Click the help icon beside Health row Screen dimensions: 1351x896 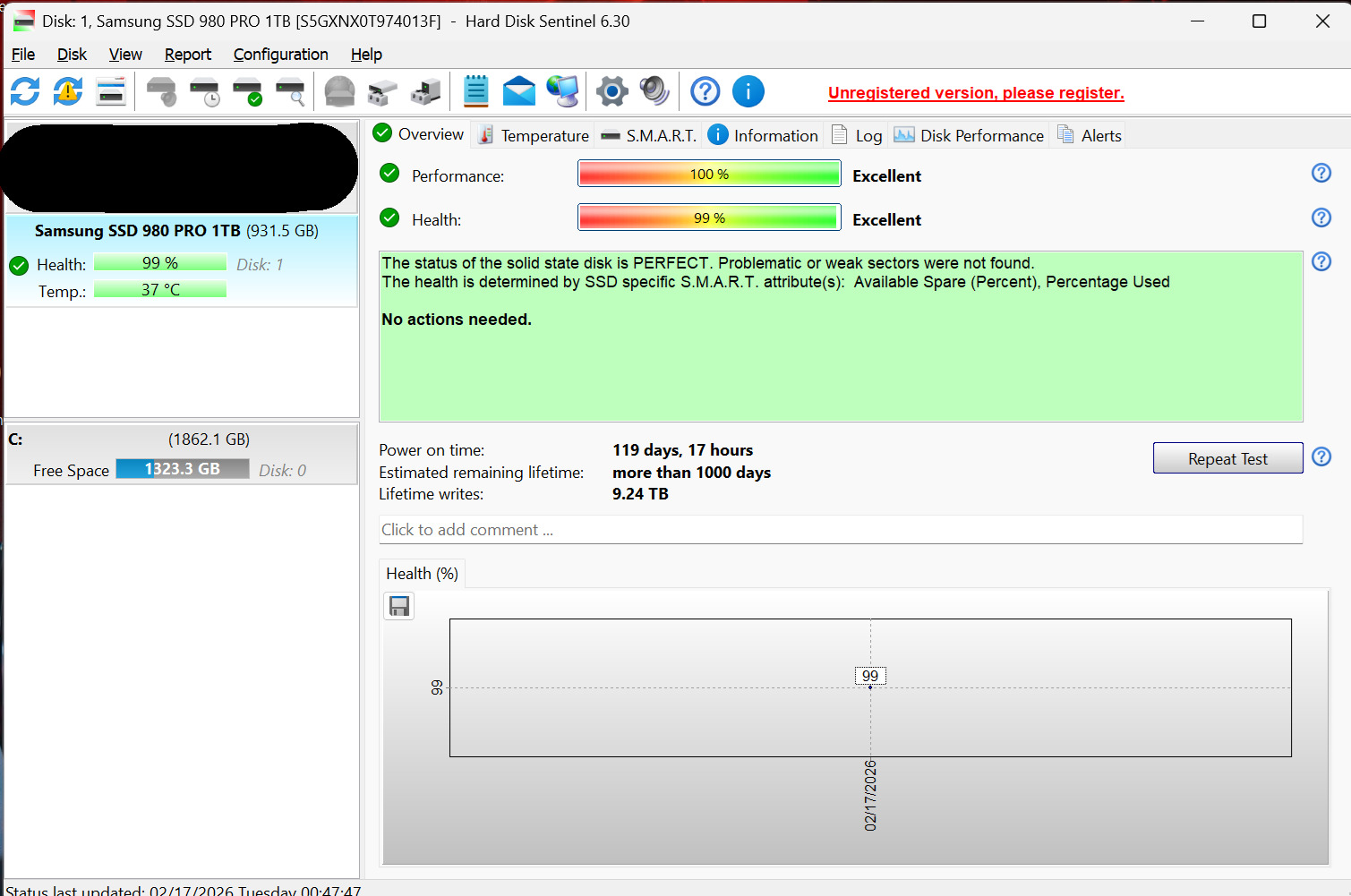pos(1321,218)
